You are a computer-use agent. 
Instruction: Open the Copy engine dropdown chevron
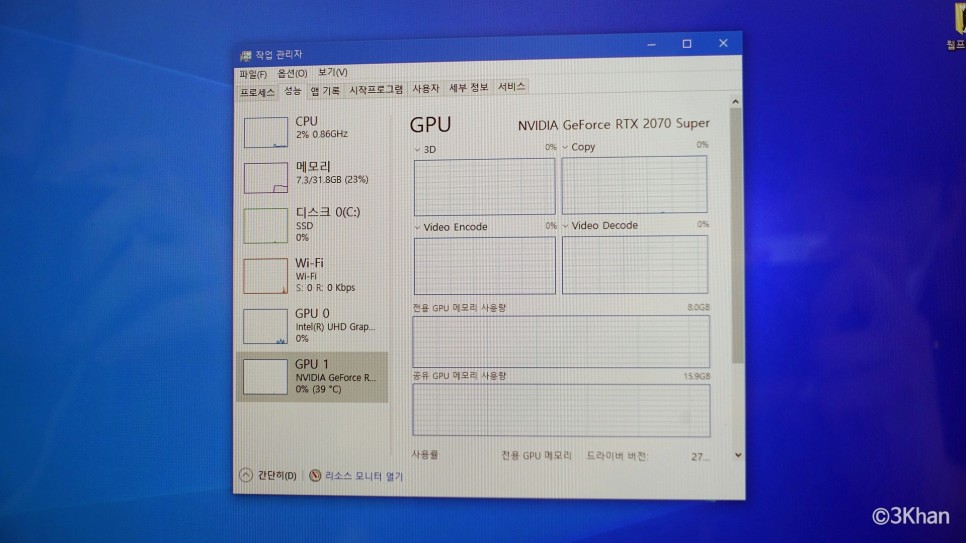point(565,147)
